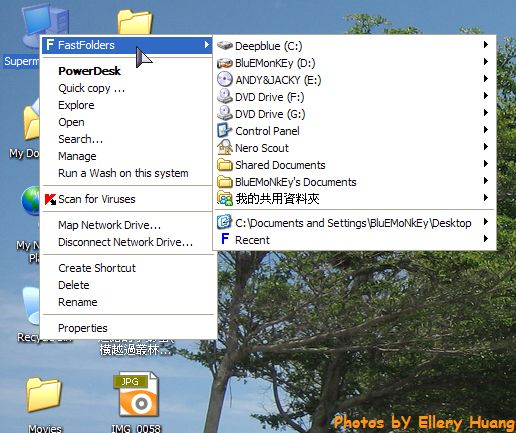This screenshot has width=516, height=433.
Task: Click the blue F icon beside Recent
Action: click(225, 239)
